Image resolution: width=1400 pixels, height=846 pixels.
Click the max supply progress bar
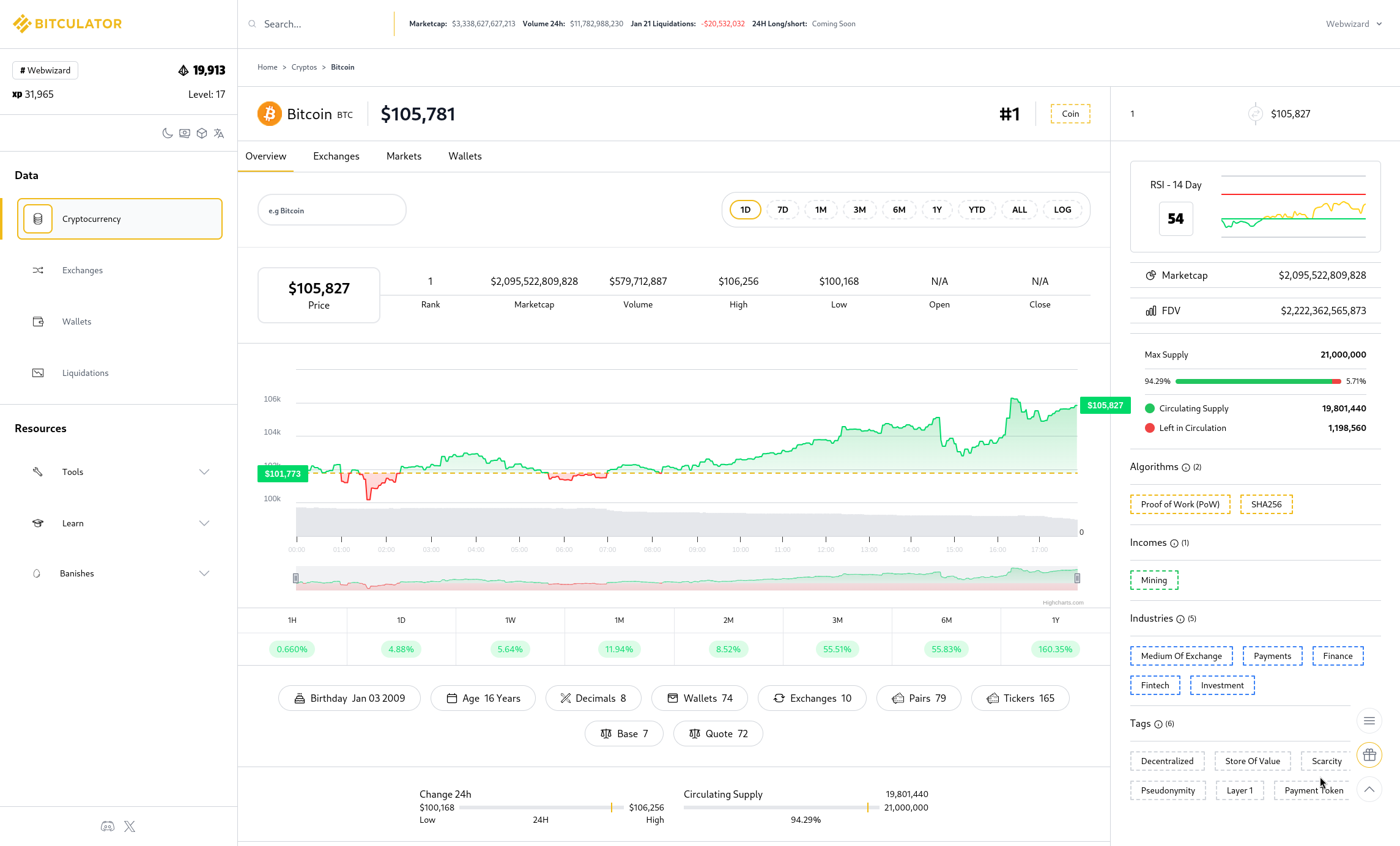point(1258,381)
